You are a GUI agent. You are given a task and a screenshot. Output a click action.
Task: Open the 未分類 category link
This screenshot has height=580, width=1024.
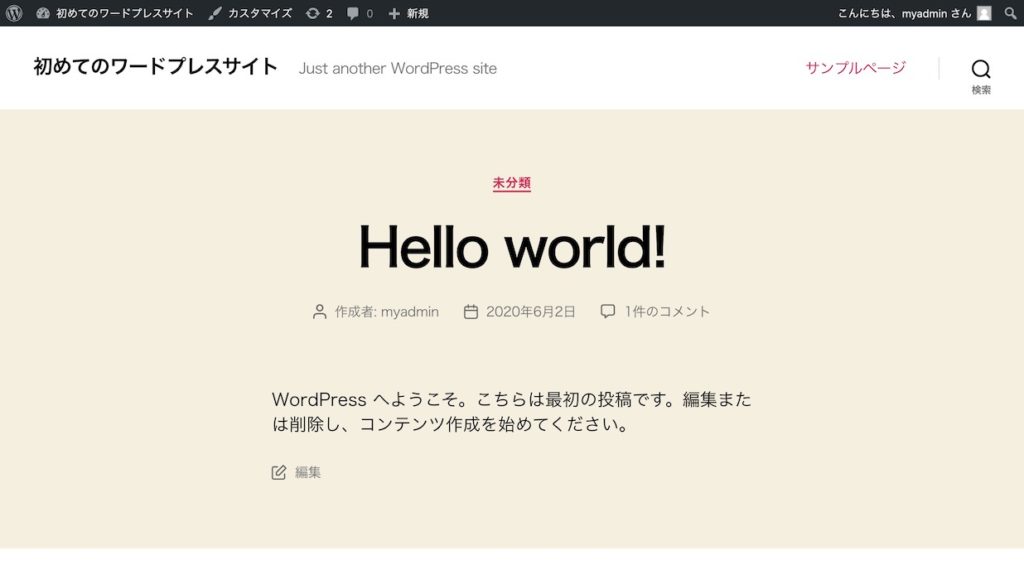click(511, 184)
